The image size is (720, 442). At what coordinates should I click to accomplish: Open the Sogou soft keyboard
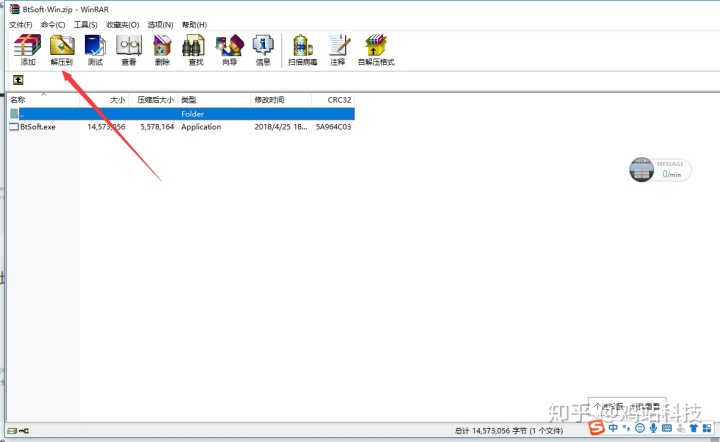point(667,428)
